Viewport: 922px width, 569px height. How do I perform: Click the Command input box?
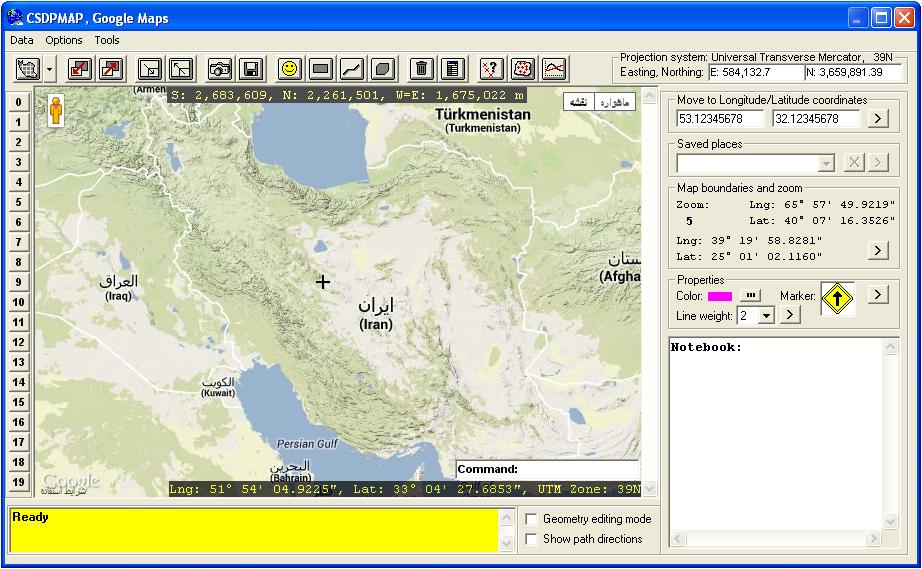point(547,470)
